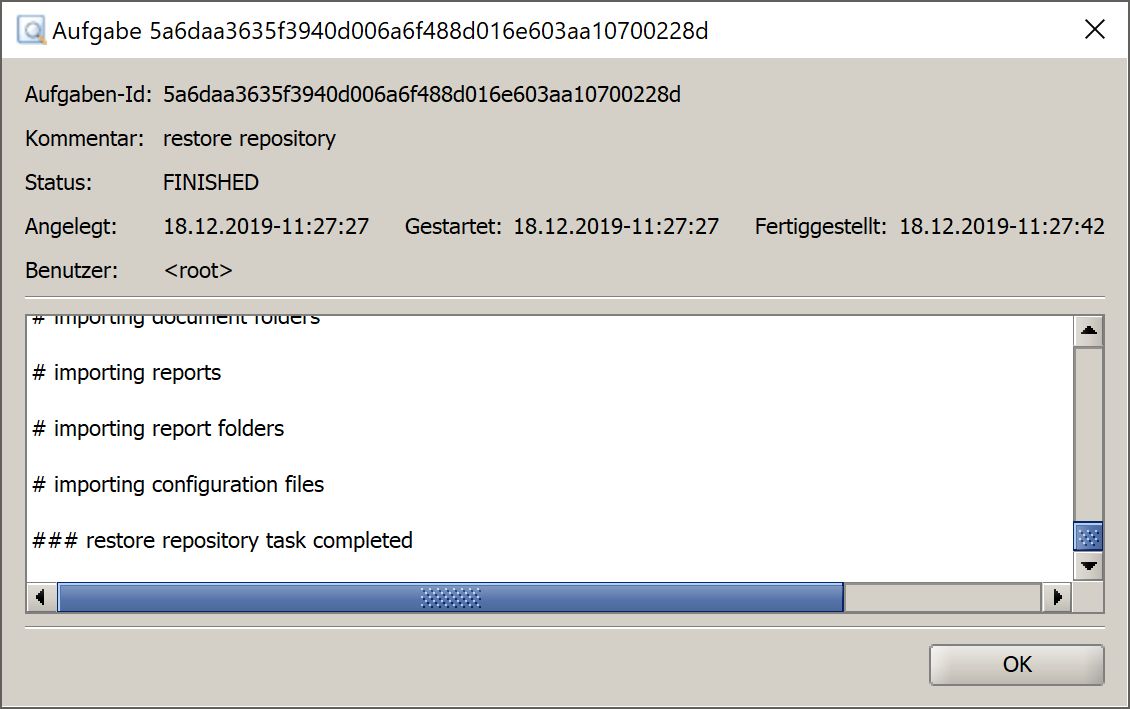Click vertical scrollbar track above the thumb
Image resolution: width=1130 pixels, height=709 pixels.
(1088, 434)
